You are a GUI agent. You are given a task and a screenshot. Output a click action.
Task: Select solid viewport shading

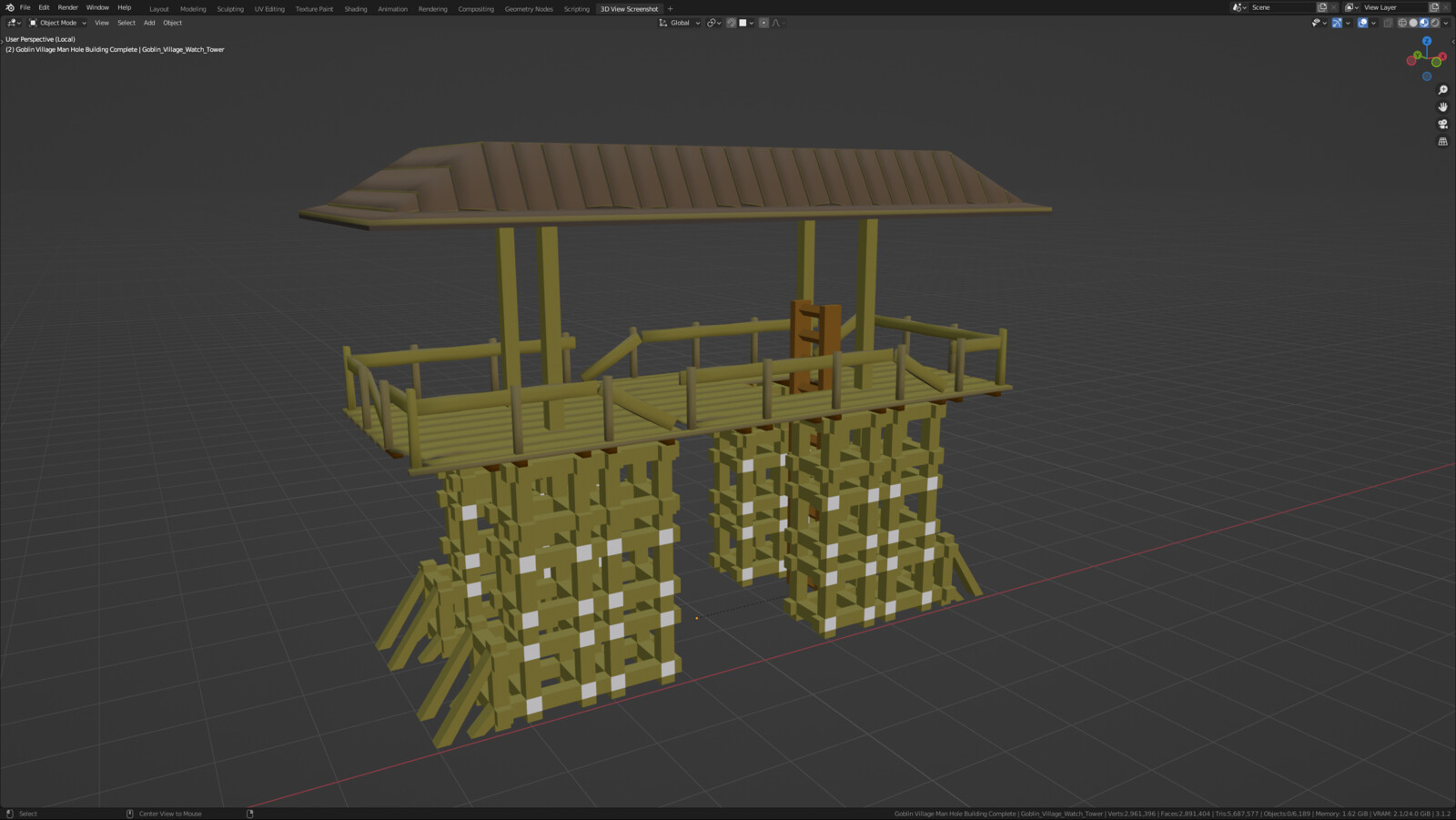pyautogui.click(x=1413, y=23)
